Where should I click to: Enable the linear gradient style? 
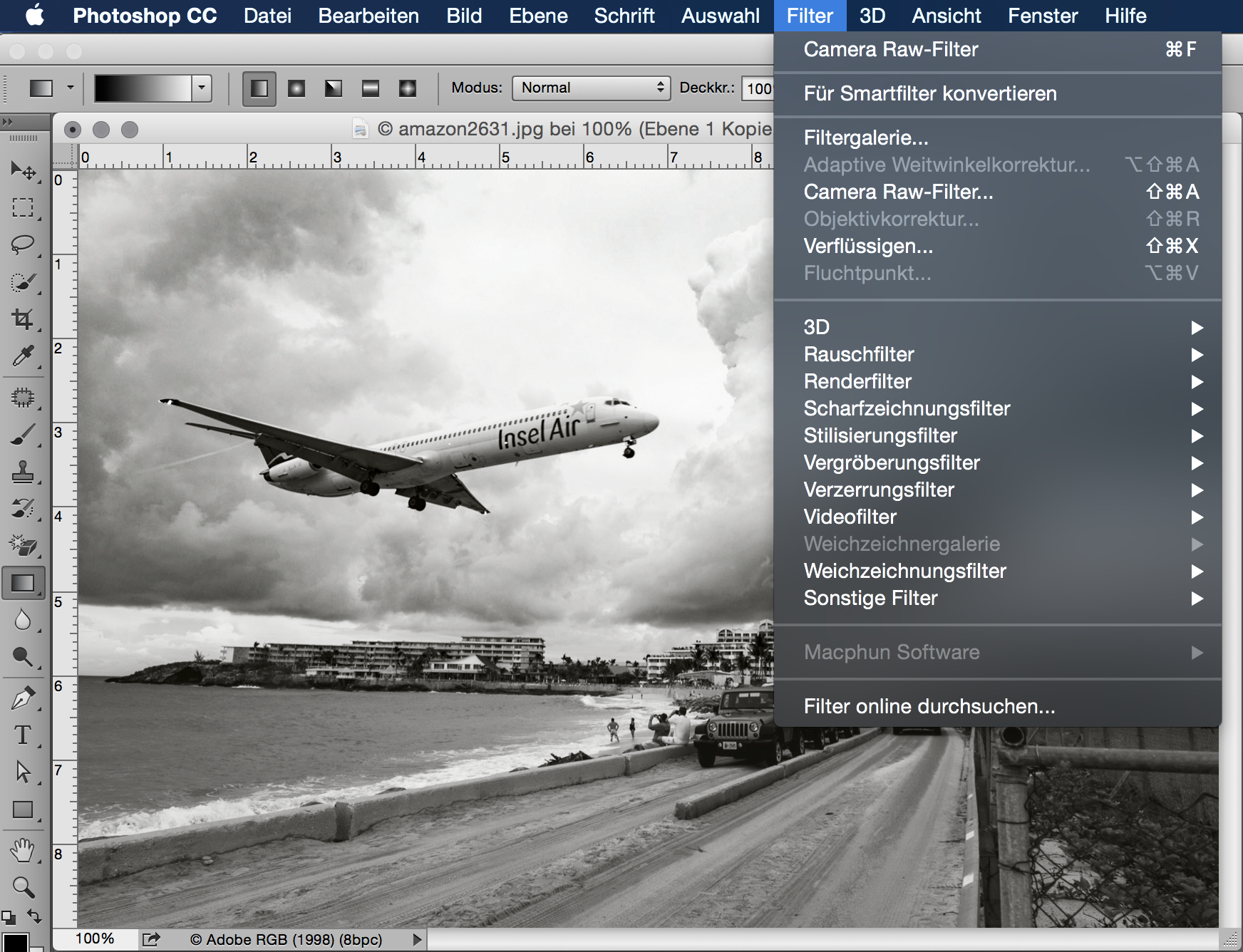(x=259, y=88)
